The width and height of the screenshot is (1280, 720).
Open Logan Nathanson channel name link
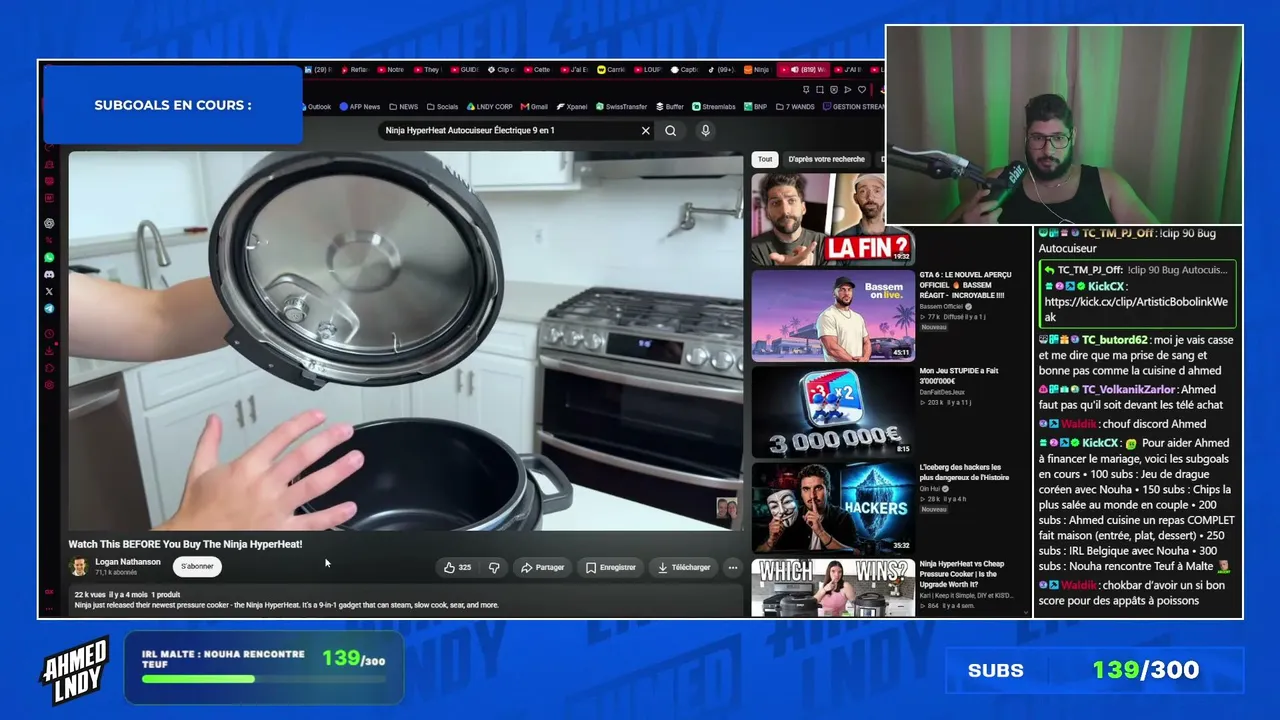(128, 562)
